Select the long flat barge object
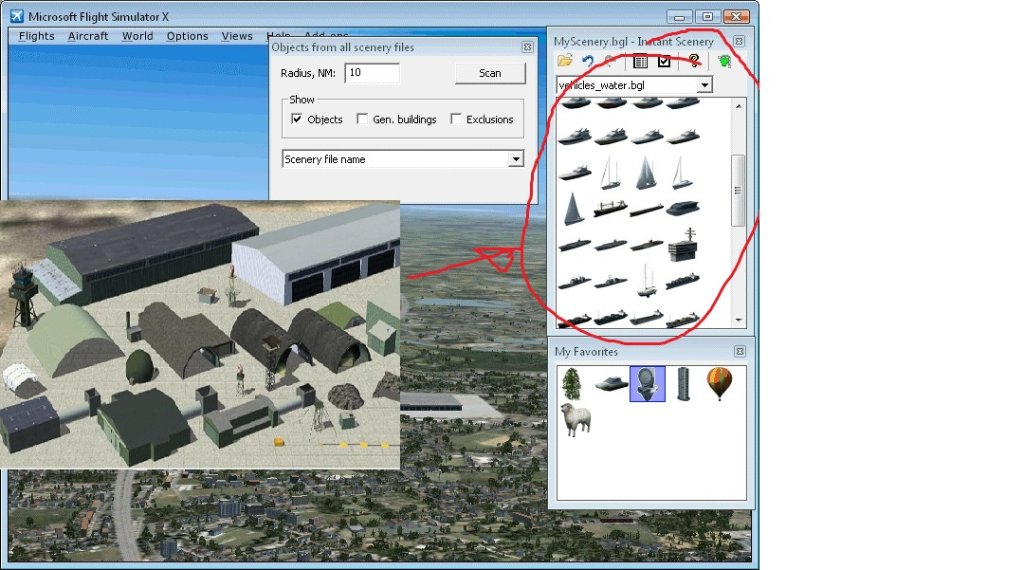The image size is (1024, 570). tap(647, 210)
